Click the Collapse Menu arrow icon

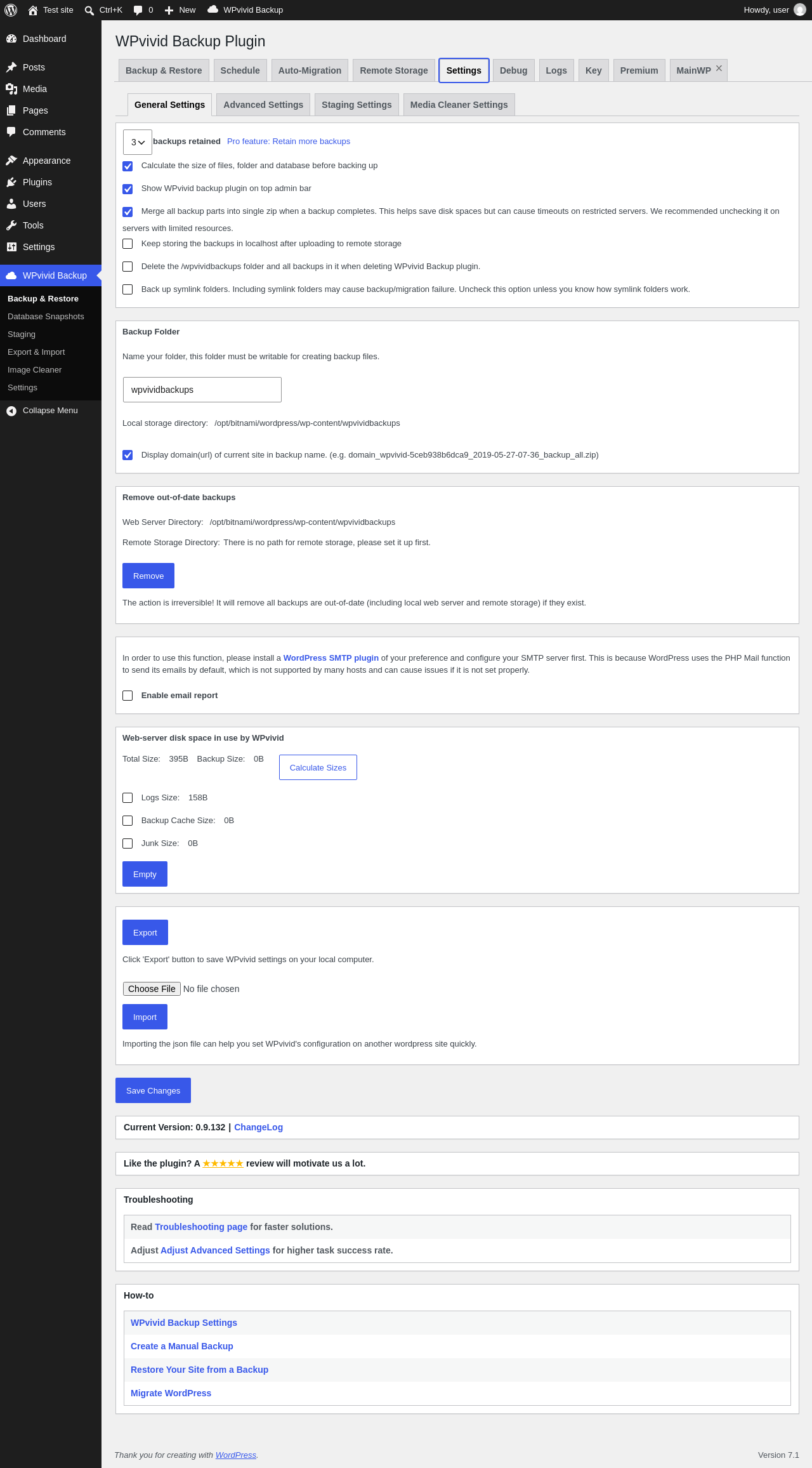[11, 411]
